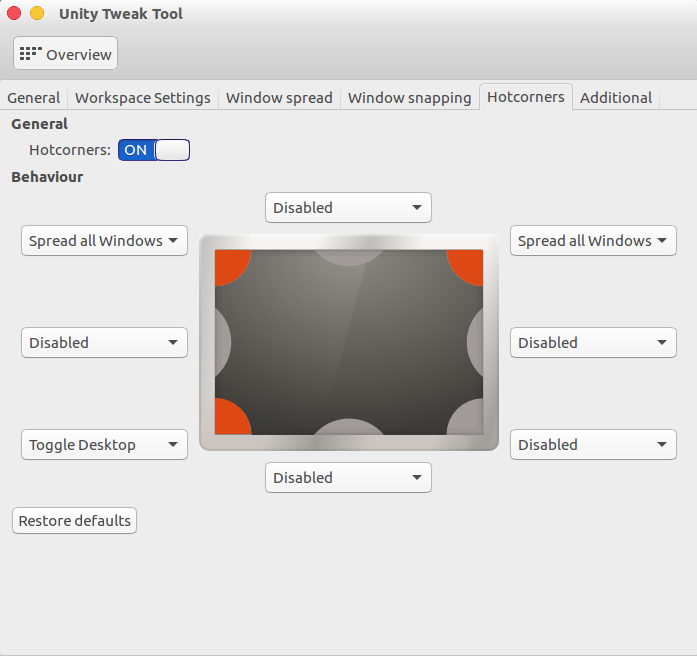Click the red close window button
The height and width of the screenshot is (656, 697).
14,13
